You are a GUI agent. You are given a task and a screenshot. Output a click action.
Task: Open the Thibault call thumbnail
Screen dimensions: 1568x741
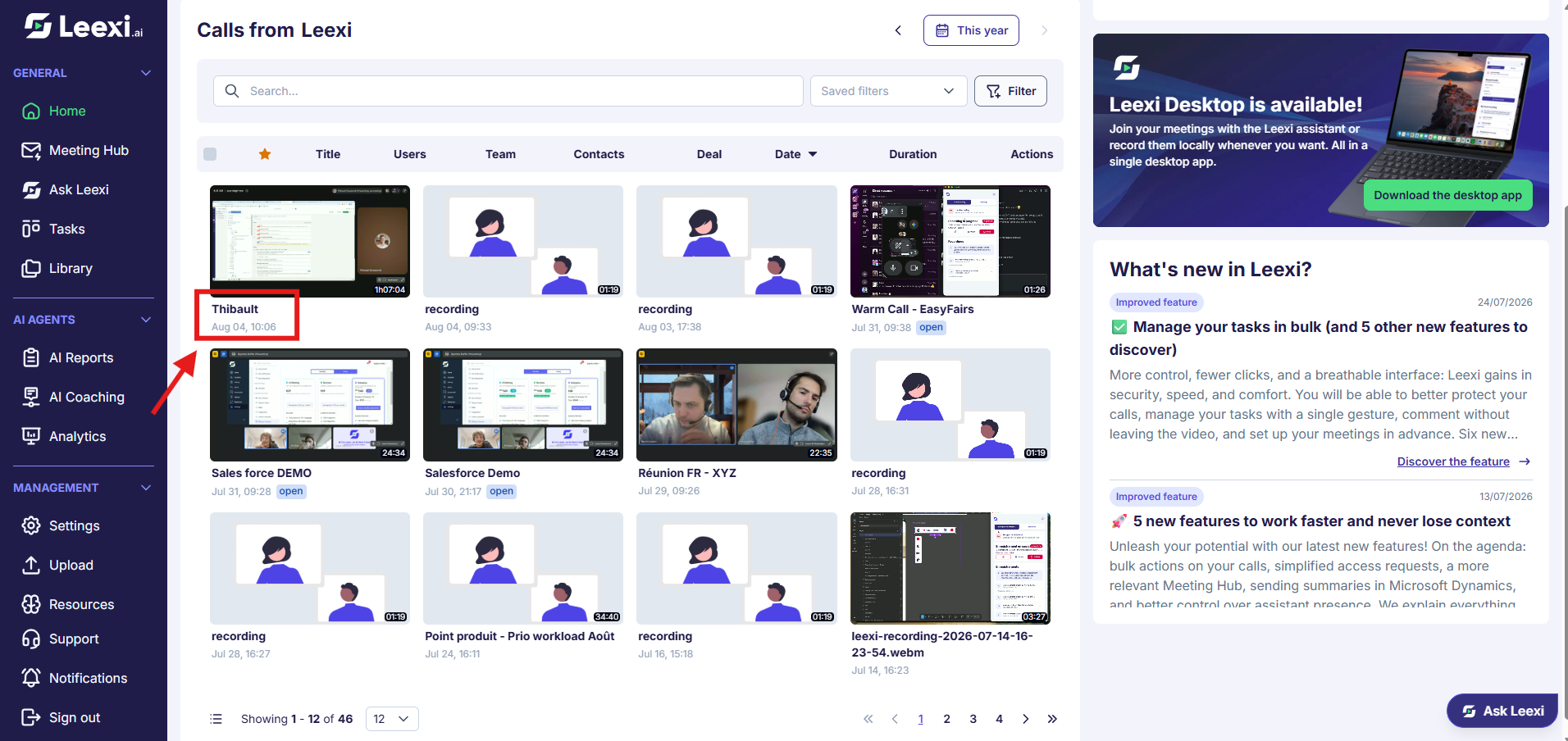click(310, 241)
